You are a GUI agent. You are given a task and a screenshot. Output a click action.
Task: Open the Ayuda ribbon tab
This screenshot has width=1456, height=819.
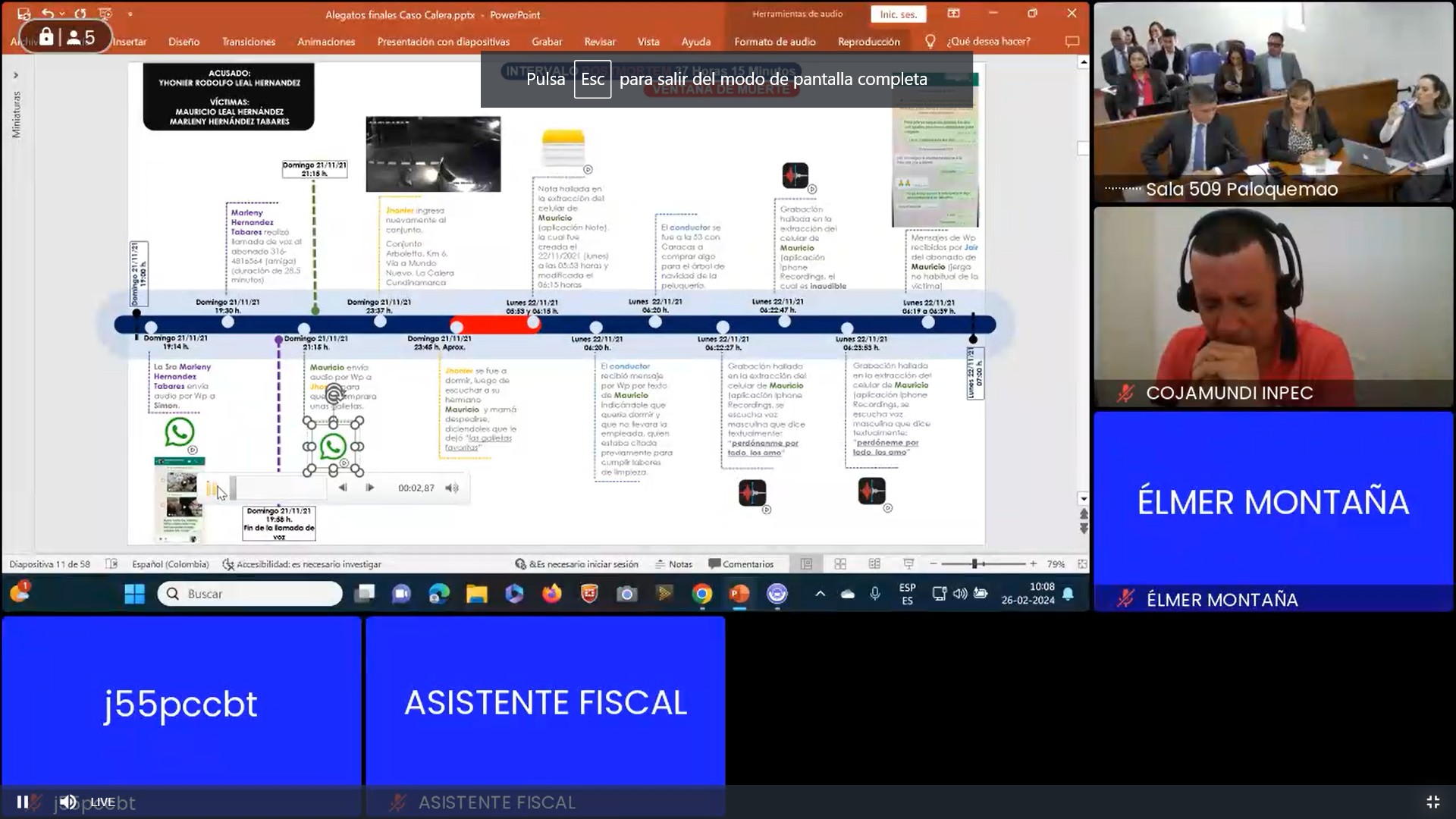point(696,42)
